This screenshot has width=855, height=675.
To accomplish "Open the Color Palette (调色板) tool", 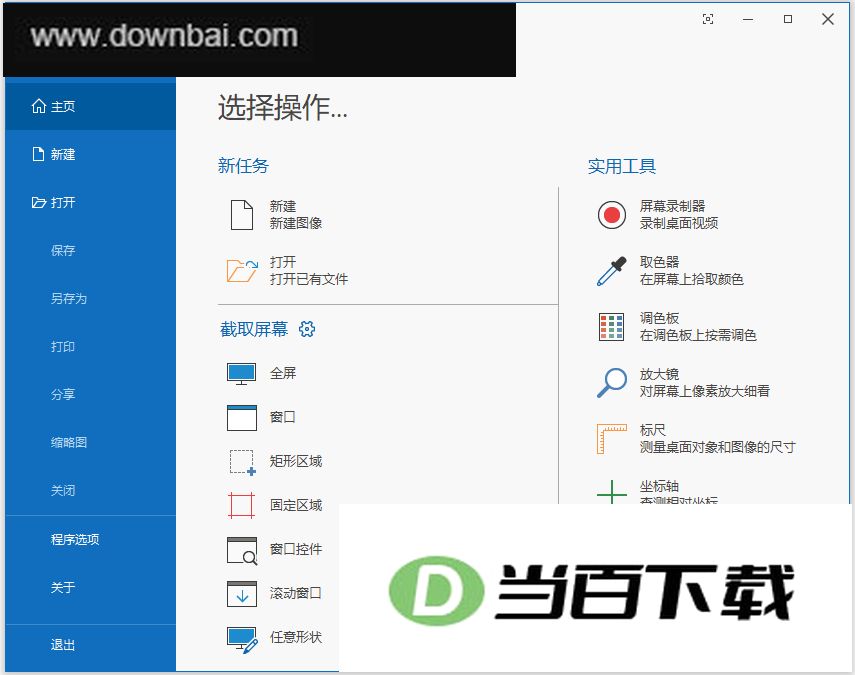I will click(676, 327).
